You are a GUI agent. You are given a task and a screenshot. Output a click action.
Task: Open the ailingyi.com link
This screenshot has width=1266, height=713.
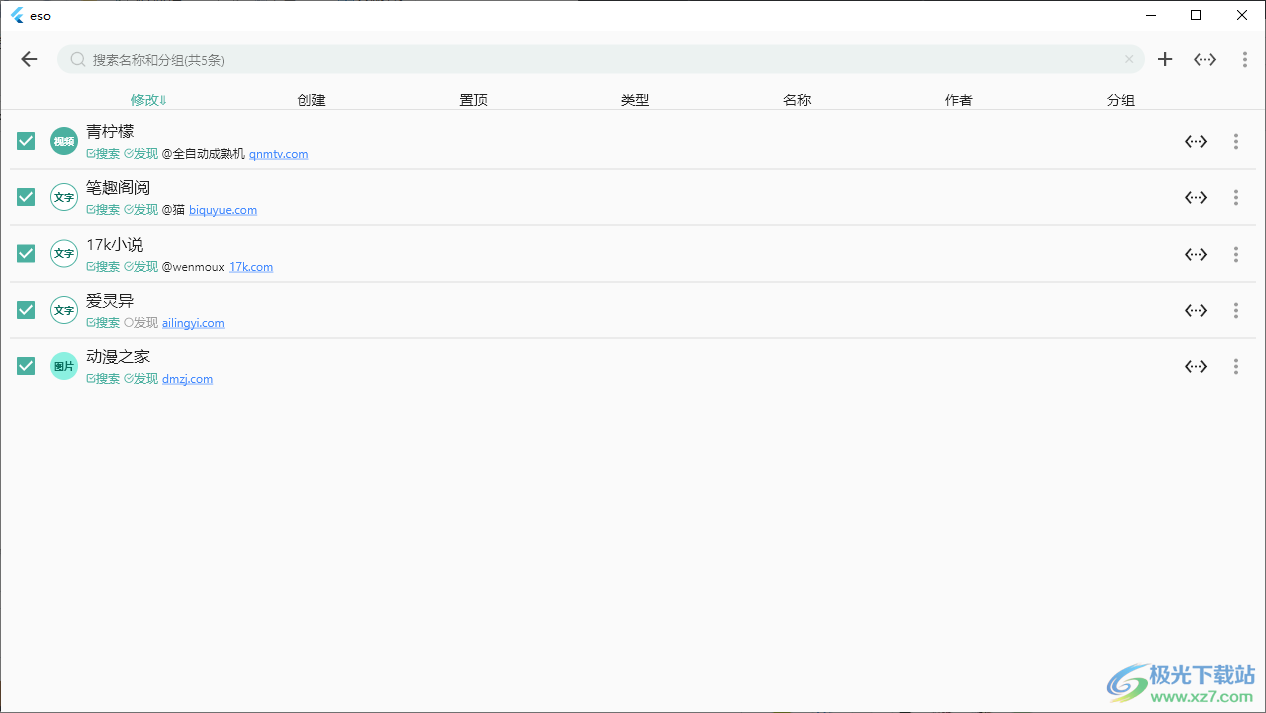coord(193,323)
